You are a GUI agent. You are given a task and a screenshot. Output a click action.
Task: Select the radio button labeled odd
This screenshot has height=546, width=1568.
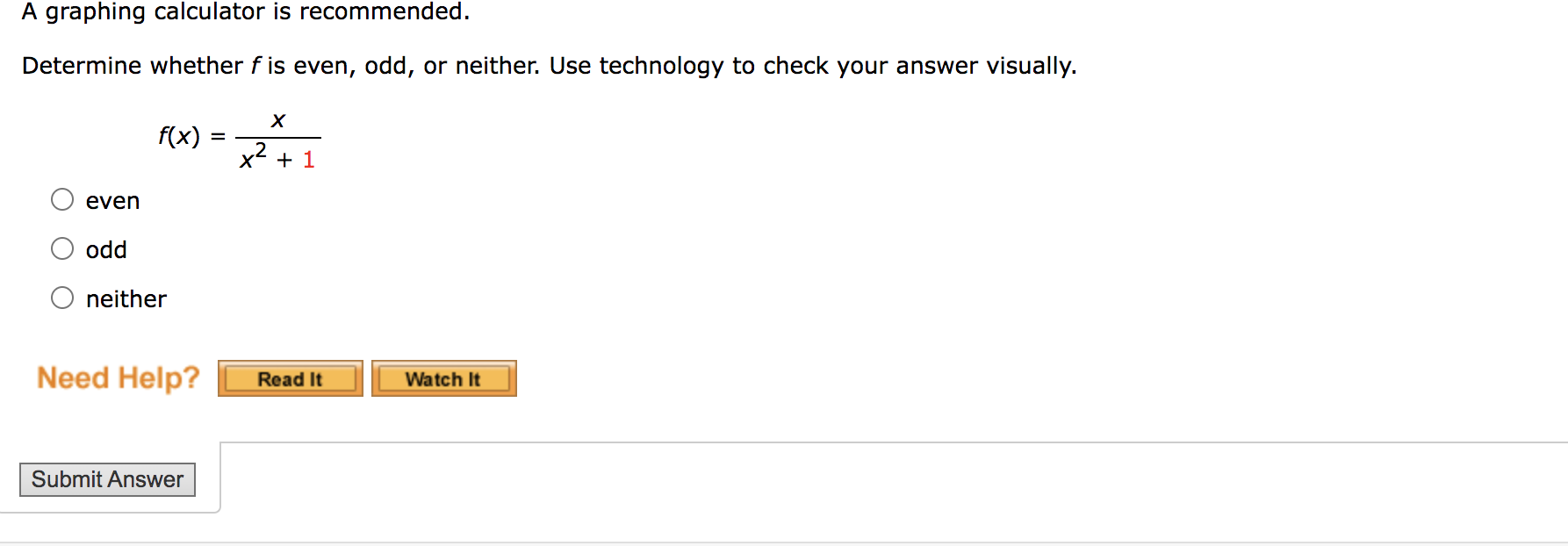pos(62,248)
